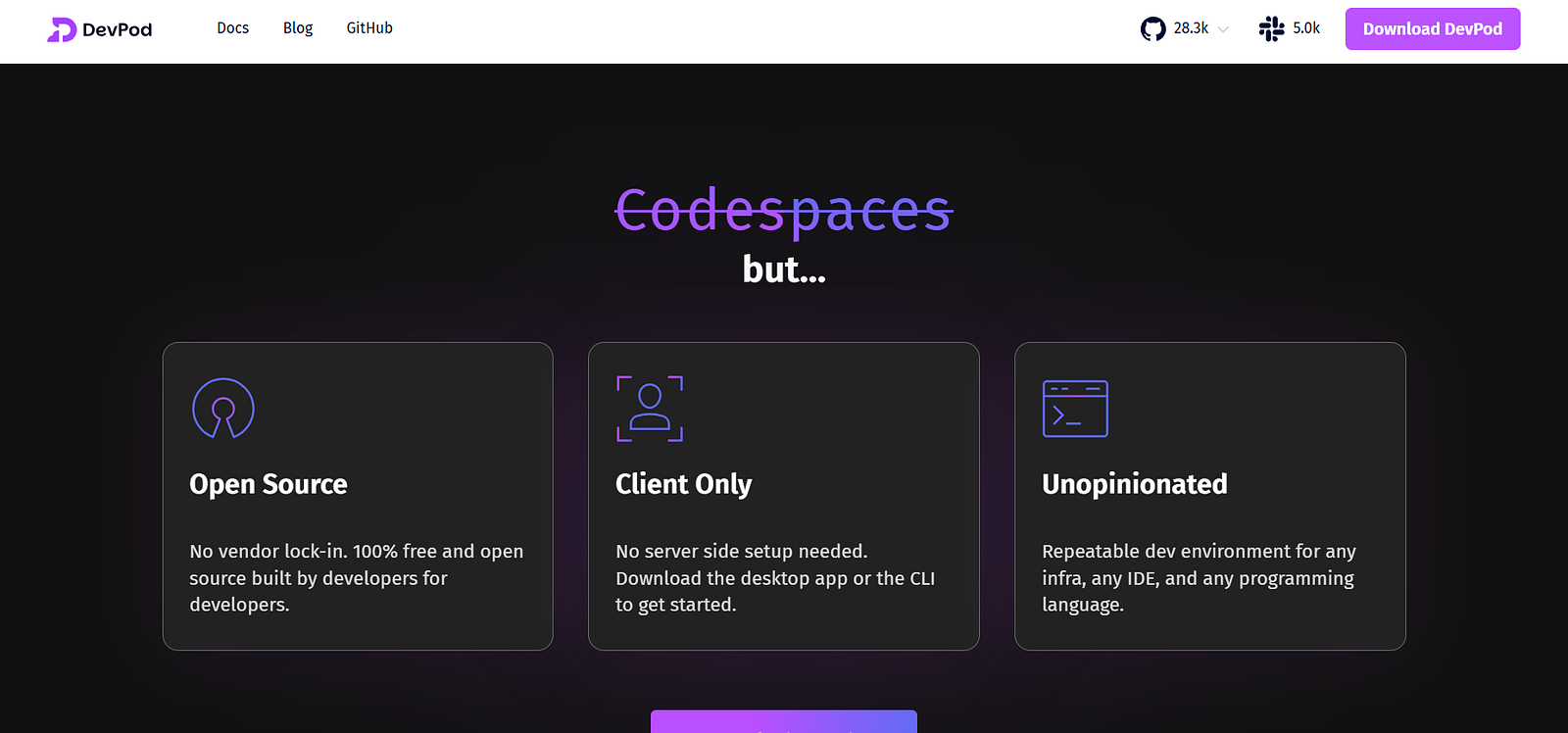Click the "Repeatable dev environment" description text
The width and height of the screenshot is (1568, 733).
(1199, 578)
